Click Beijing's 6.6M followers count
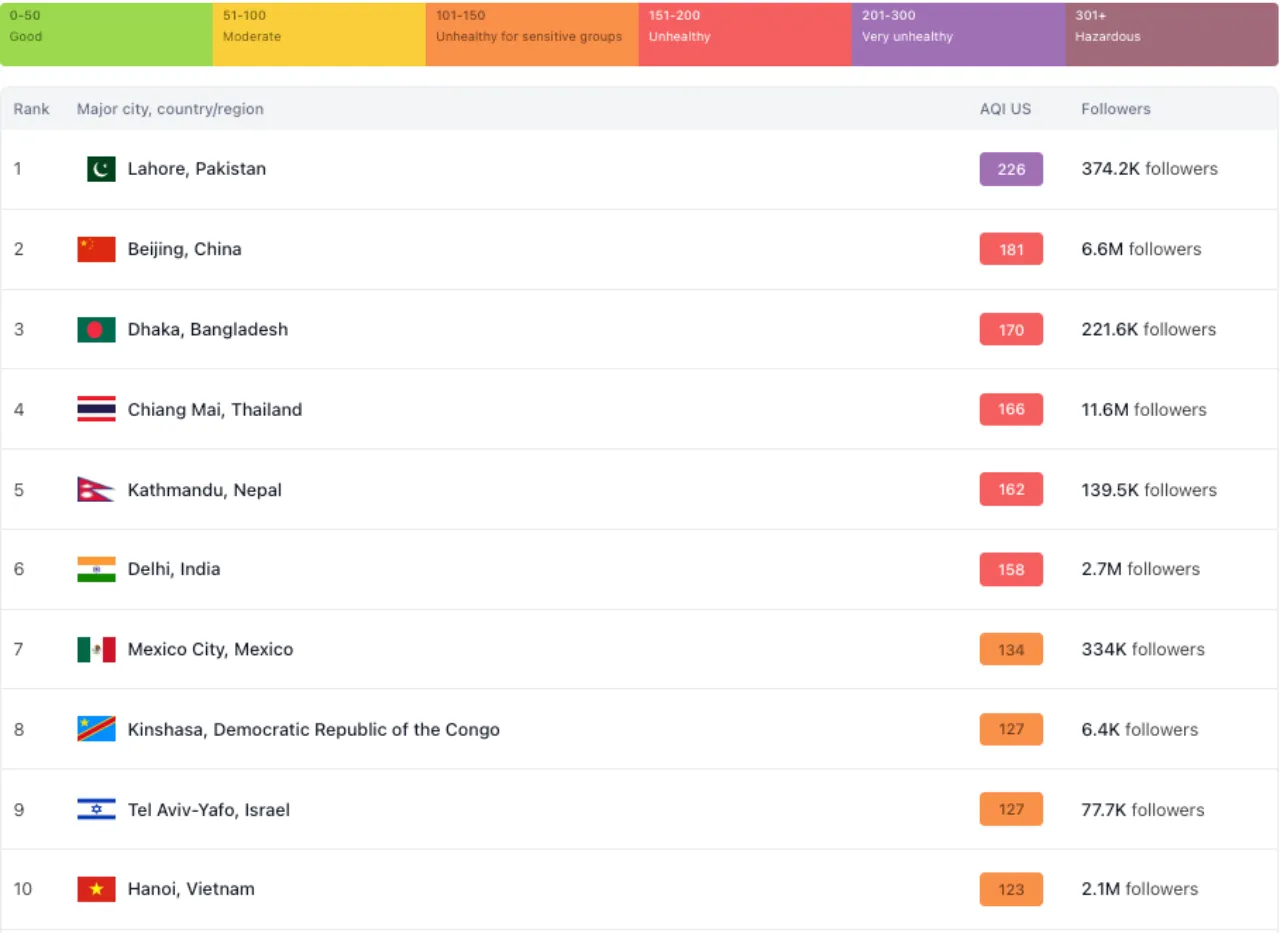The width and height of the screenshot is (1280, 933). pos(1141,249)
